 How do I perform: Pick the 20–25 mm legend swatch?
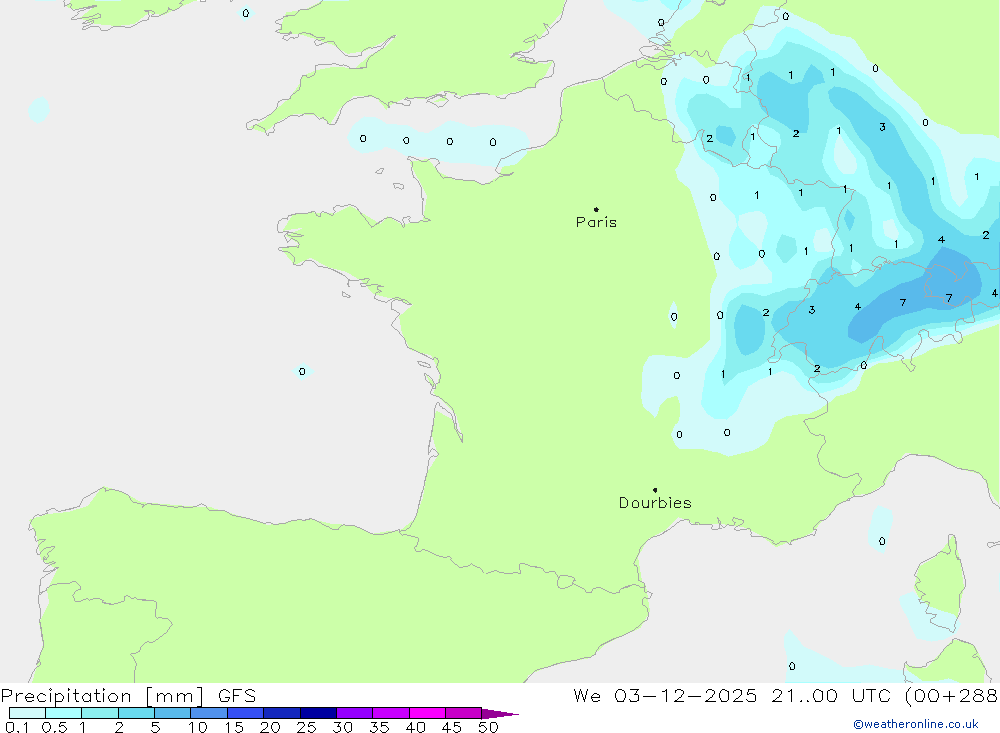282,713
